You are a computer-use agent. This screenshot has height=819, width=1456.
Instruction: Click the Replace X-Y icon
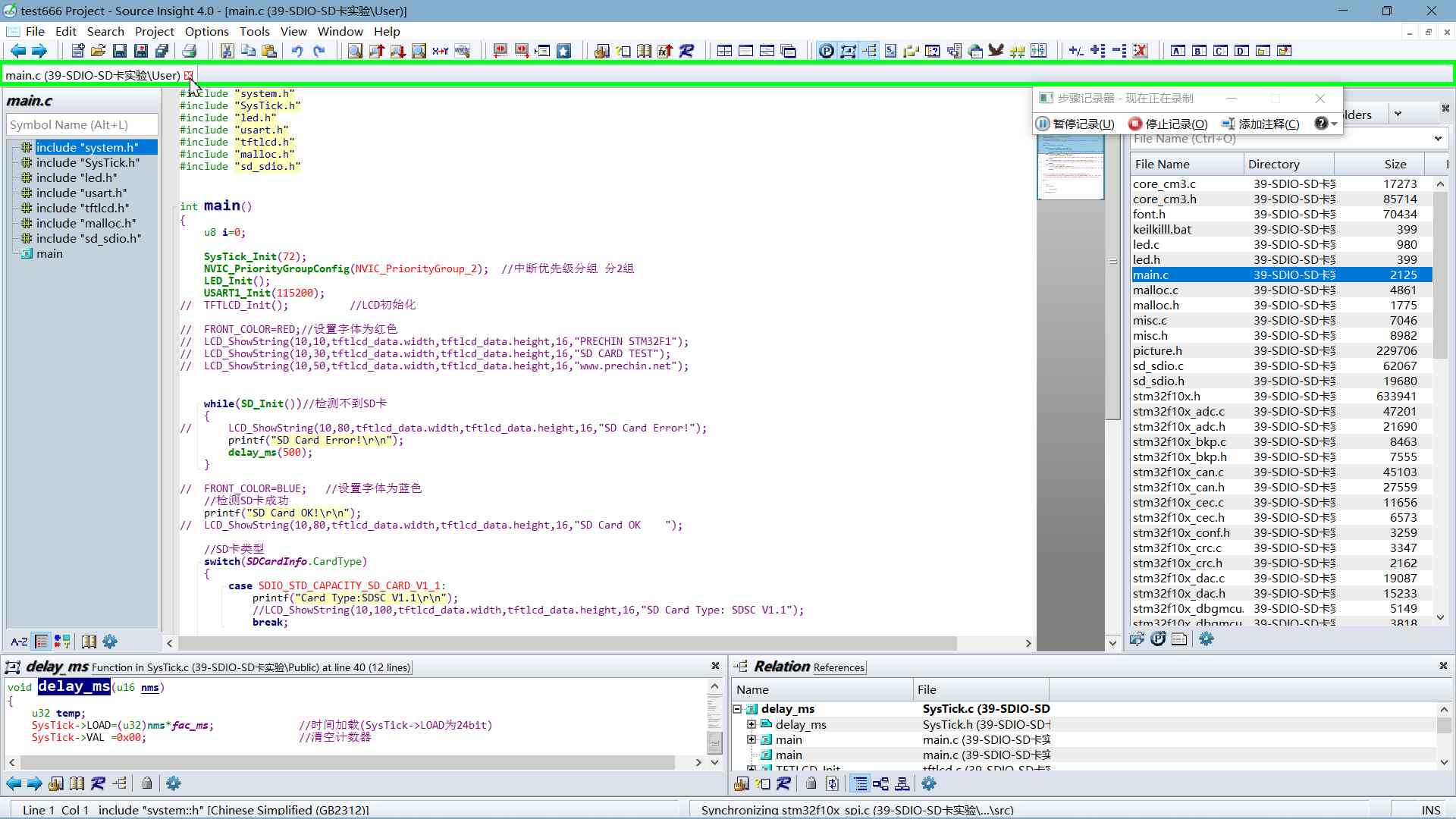pos(440,51)
